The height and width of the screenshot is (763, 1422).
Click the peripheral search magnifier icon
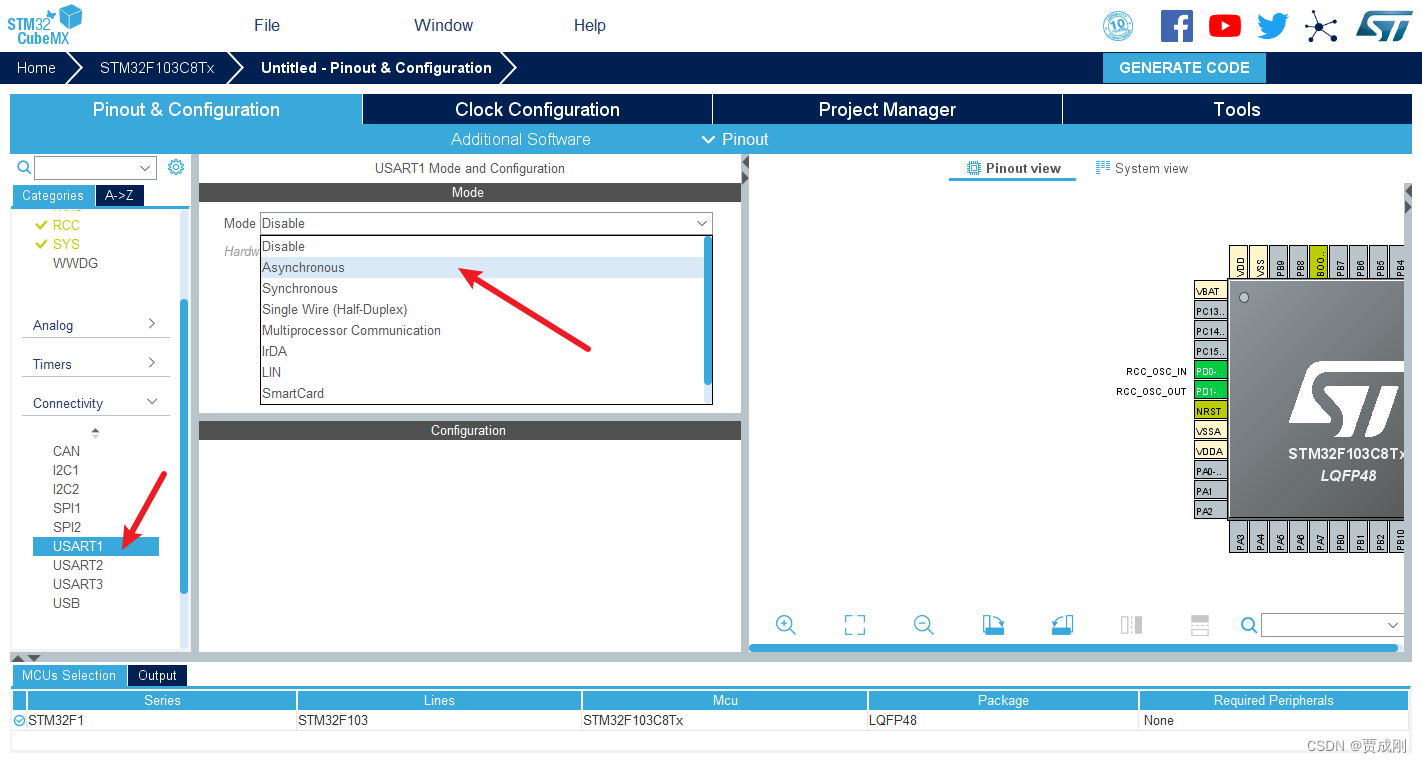(x=24, y=167)
